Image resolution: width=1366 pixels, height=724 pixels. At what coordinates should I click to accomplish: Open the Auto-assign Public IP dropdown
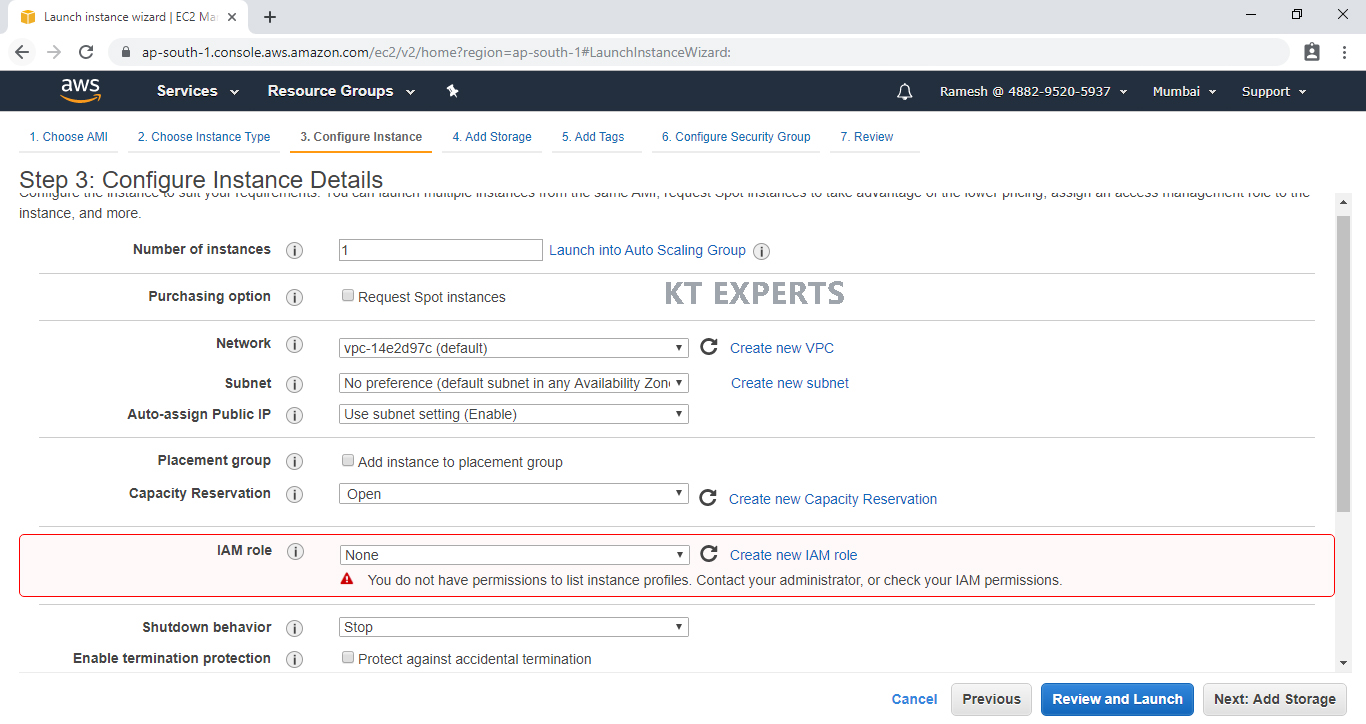514,414
